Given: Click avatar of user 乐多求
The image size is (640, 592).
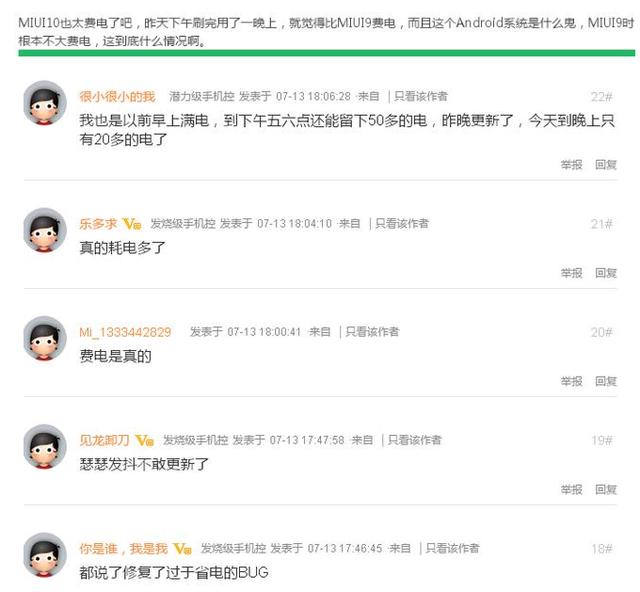Looking at the screenshot, I should pos(45,230).
